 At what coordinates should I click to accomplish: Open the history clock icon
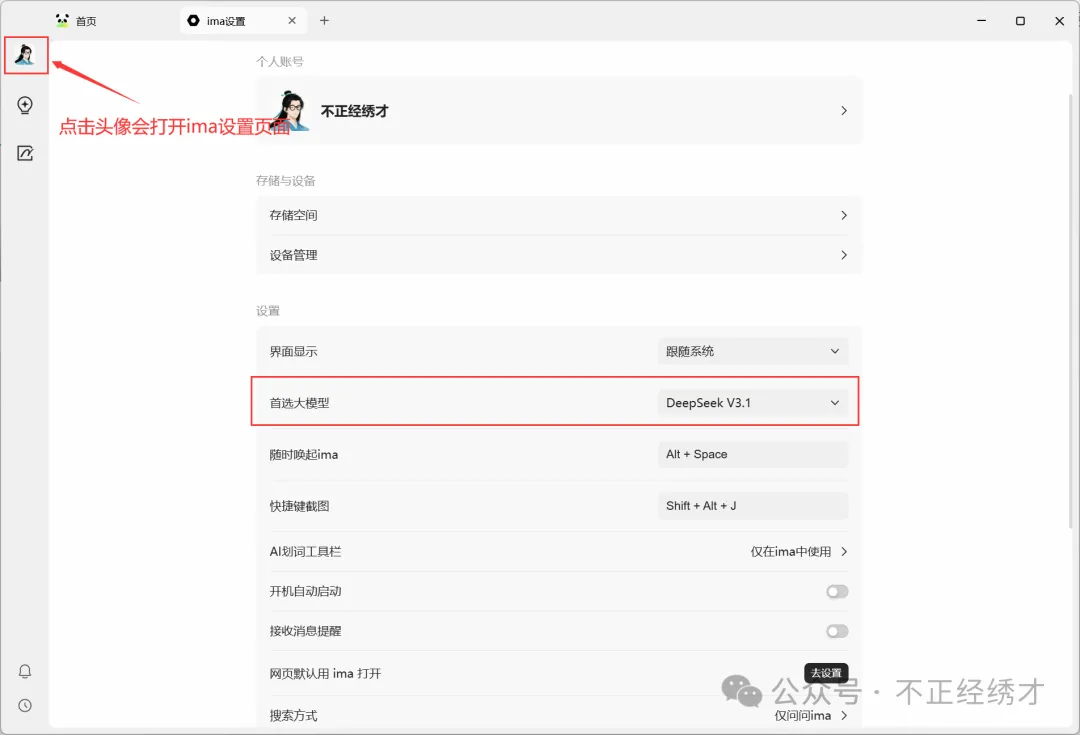[25, 705]
